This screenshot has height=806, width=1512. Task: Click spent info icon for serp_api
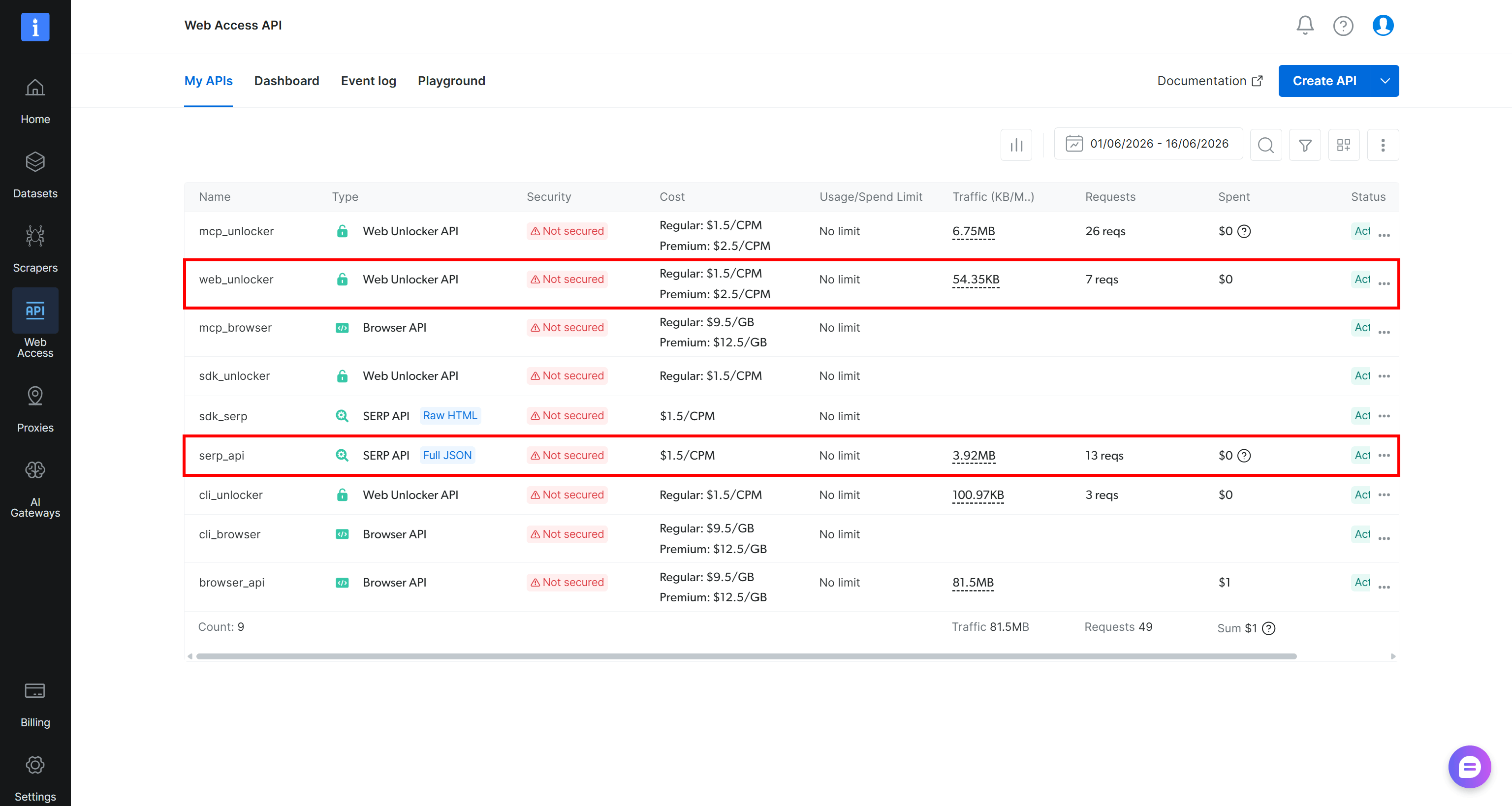point(1244,455)
